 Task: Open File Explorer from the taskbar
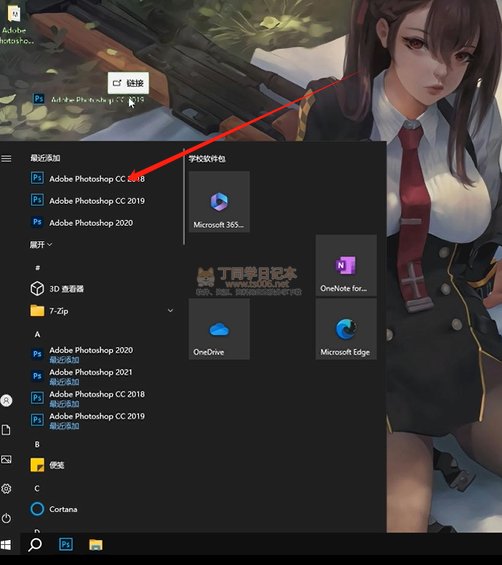pyautogui.click(x=96, y=544)
